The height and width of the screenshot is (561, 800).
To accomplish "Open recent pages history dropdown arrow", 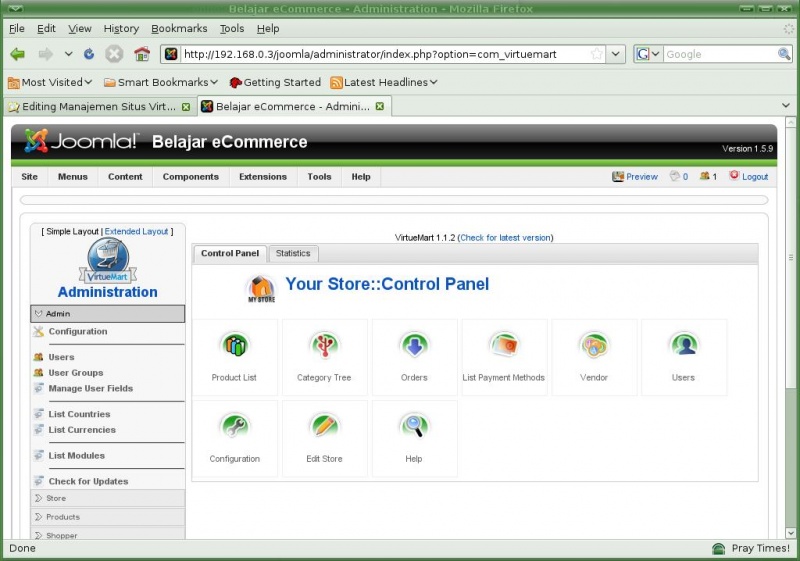I will tap(68, 54).
